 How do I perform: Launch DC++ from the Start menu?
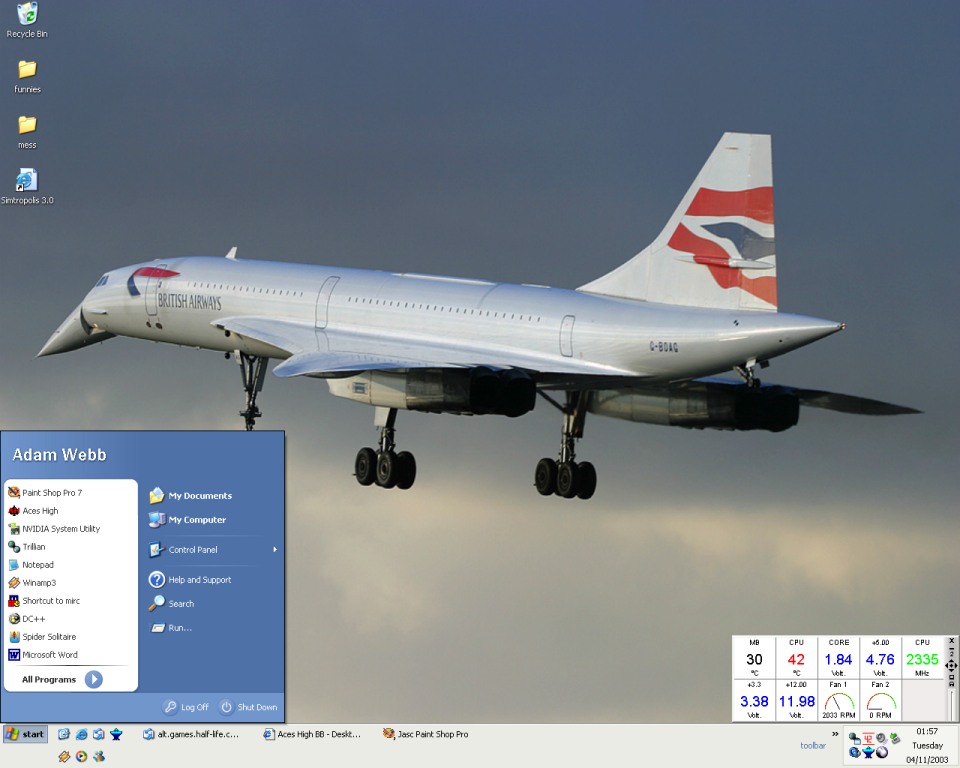[70, 619]
